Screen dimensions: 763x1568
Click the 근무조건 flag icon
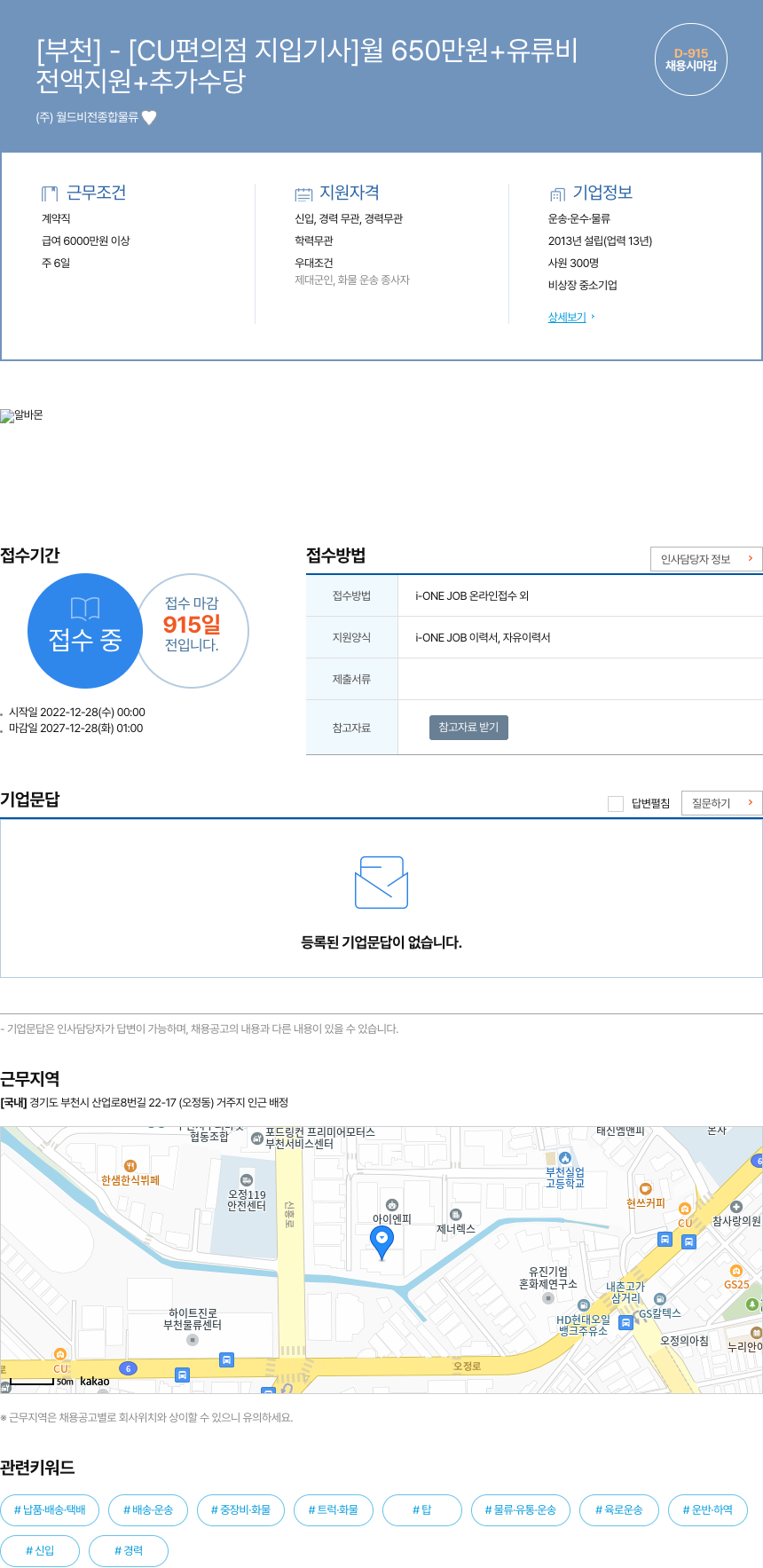pos(50,193)
